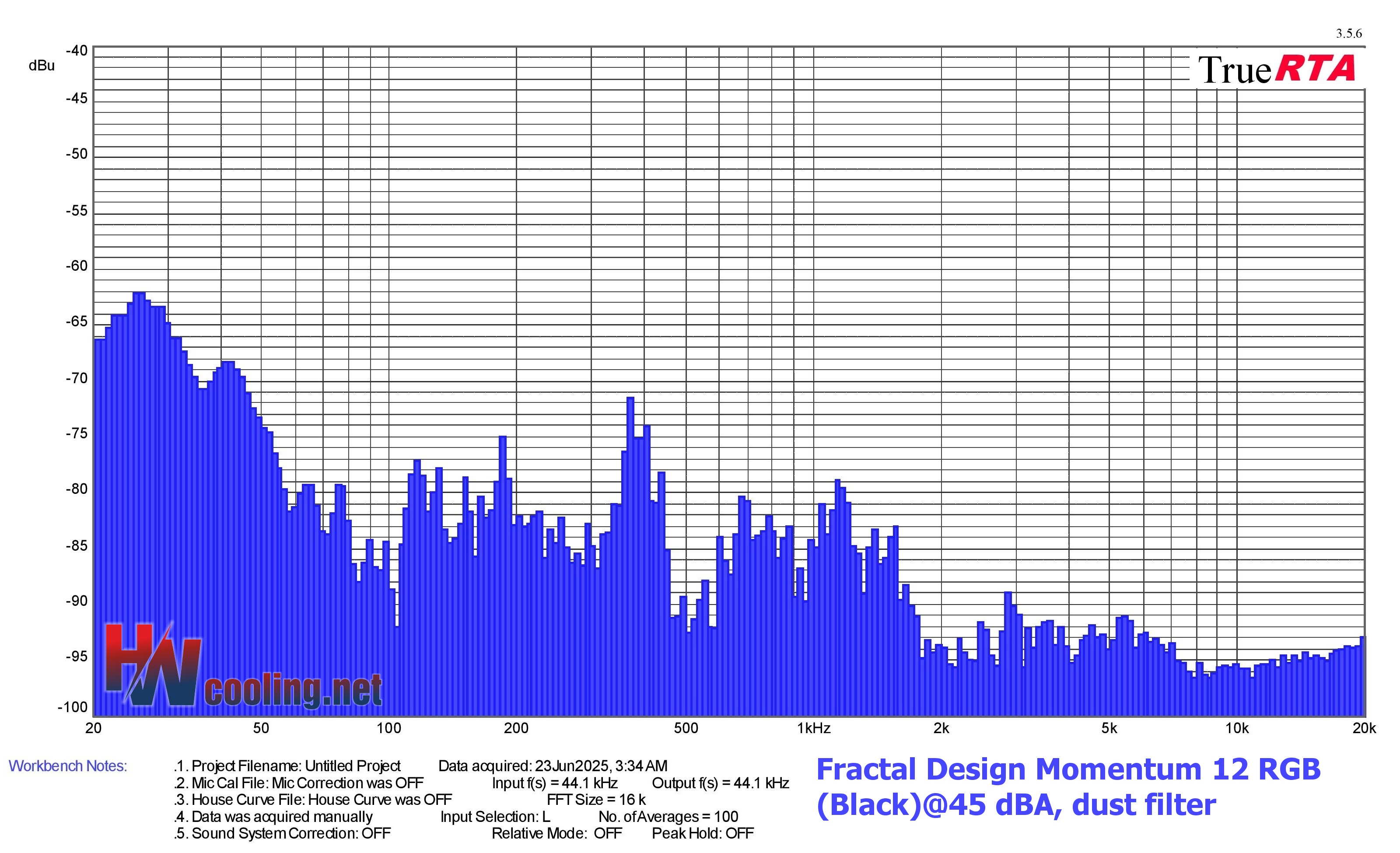Click the -40 level axis label
The height and width of the screenshot is (853, 1400).
click(x=77, y=51)
